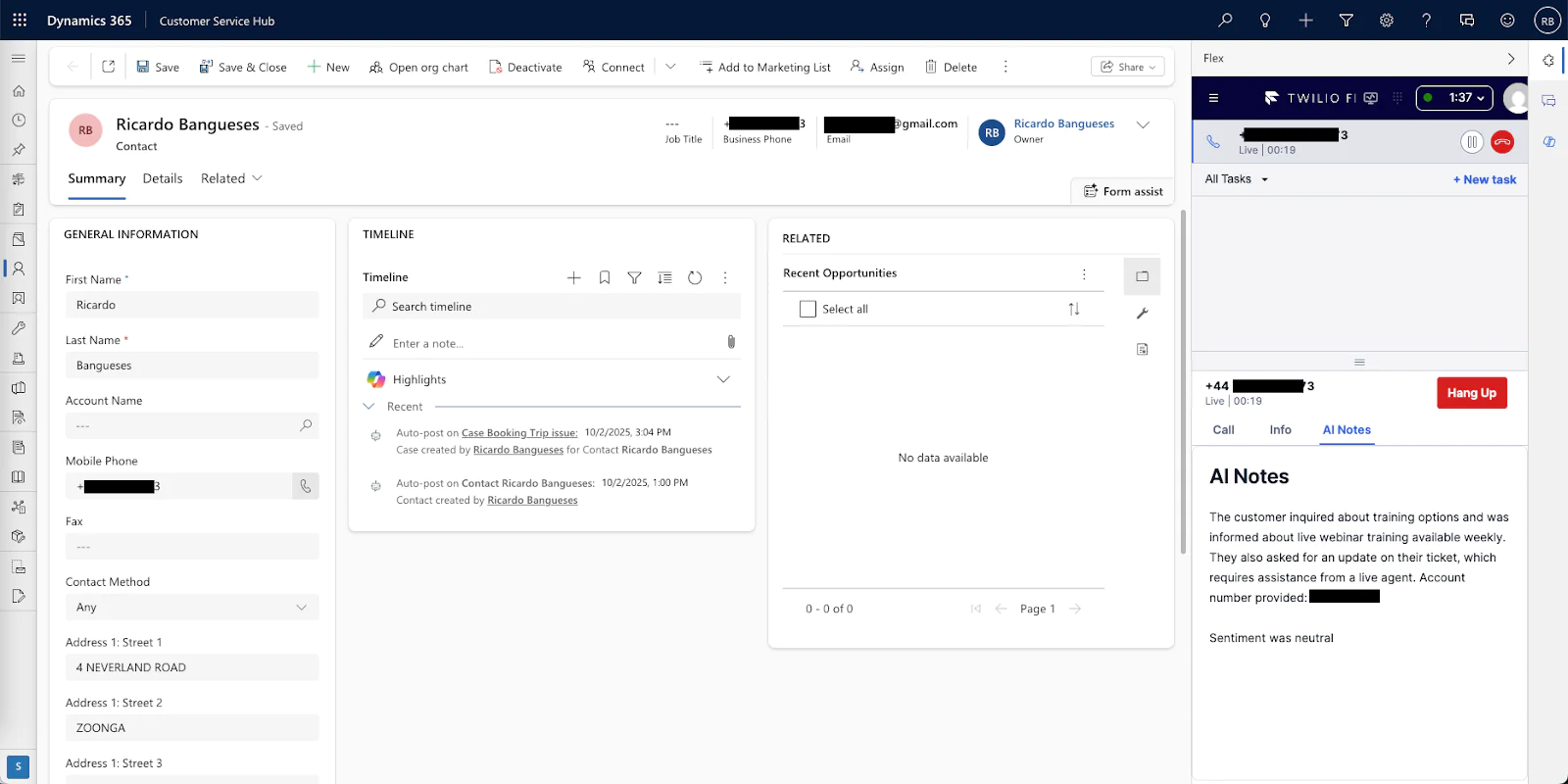This screenshot has width=1568, height=784.
Task: Click the wrench icon in Related panel
Action: click(x=1142, y=314)
